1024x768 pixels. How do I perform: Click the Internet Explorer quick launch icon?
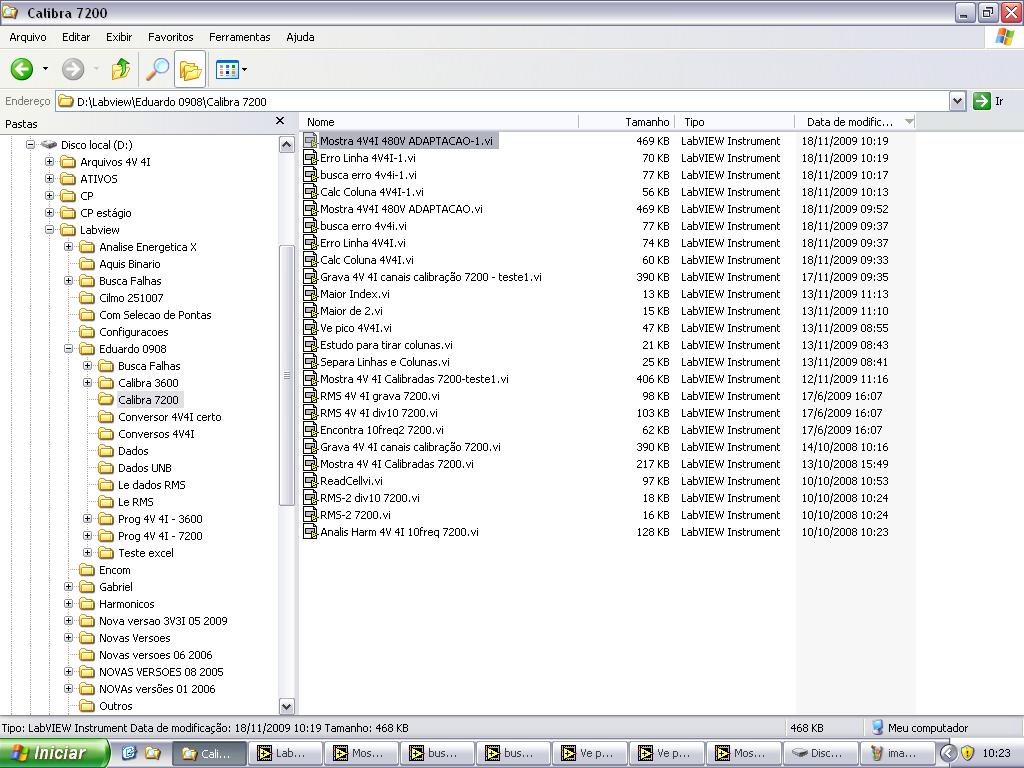coord(129,753)
